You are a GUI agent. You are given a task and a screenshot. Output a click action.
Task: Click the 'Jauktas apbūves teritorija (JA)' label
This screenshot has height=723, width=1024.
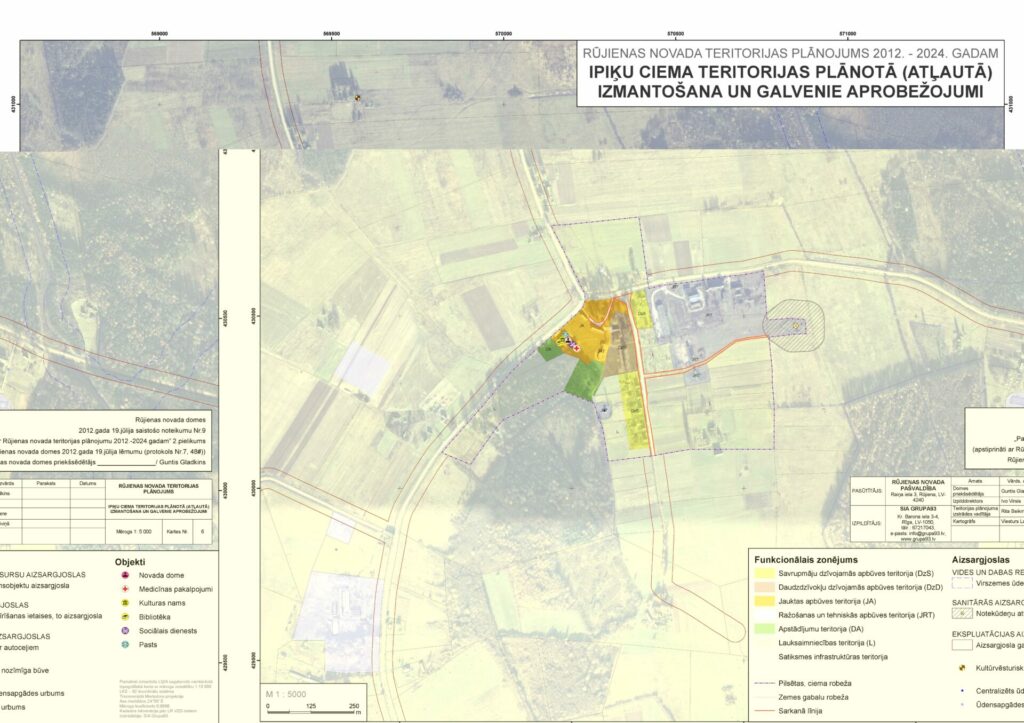[827, 601]
